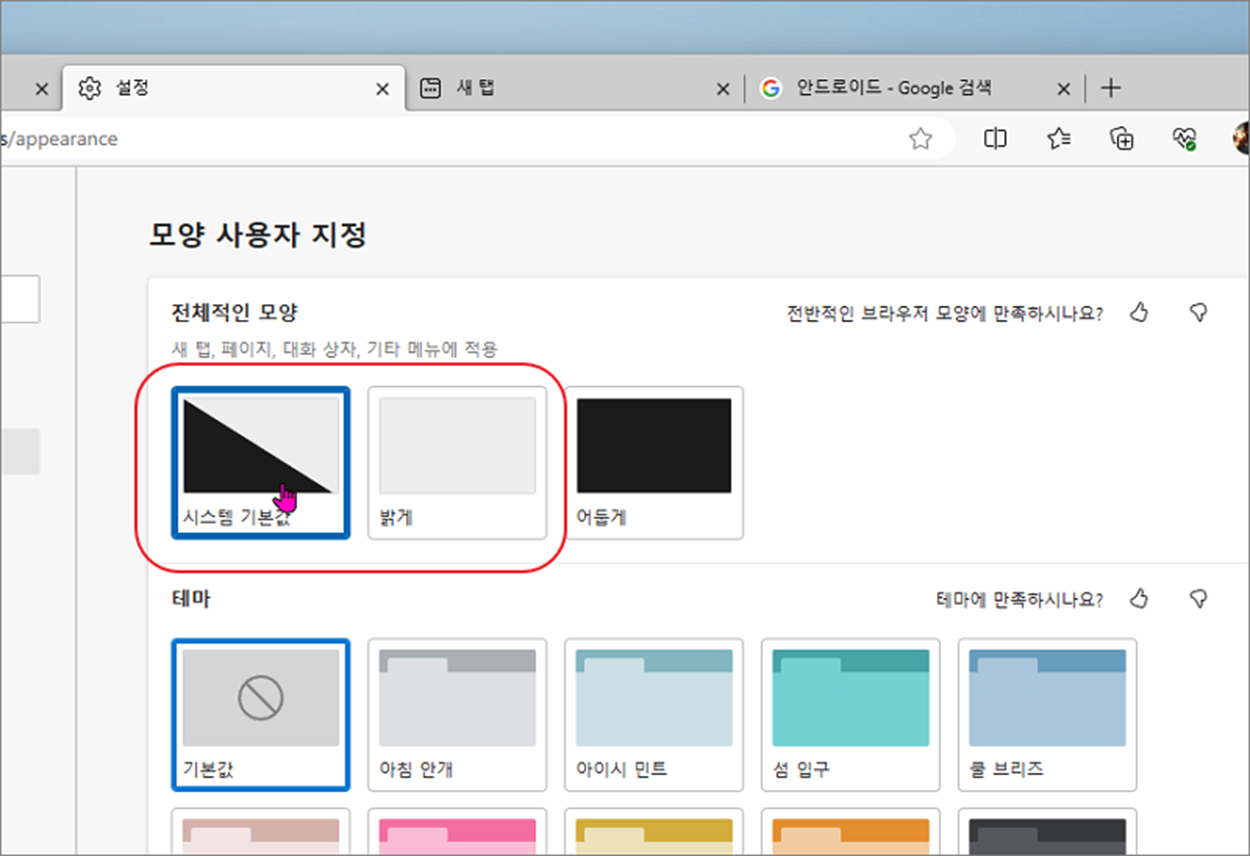Open Collections icon in toolbar
Image resolution: width=1250 pixels, height=856 pixels.
click(x=1122, y=139)
